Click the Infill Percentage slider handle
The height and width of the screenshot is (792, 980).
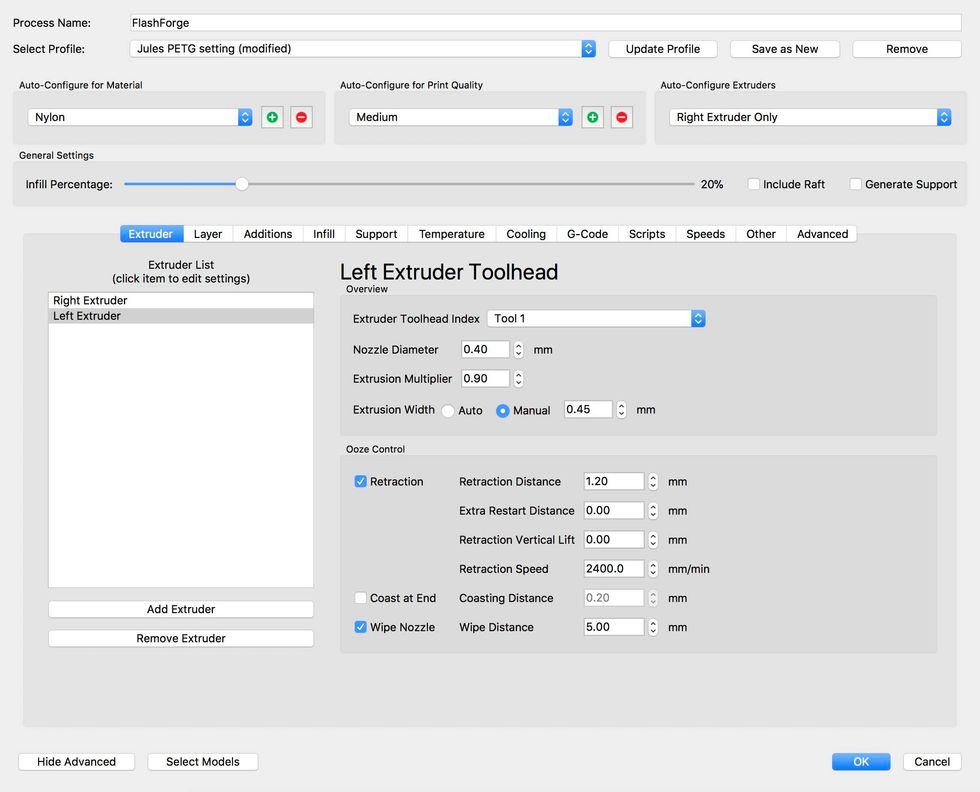click(241, 184)
